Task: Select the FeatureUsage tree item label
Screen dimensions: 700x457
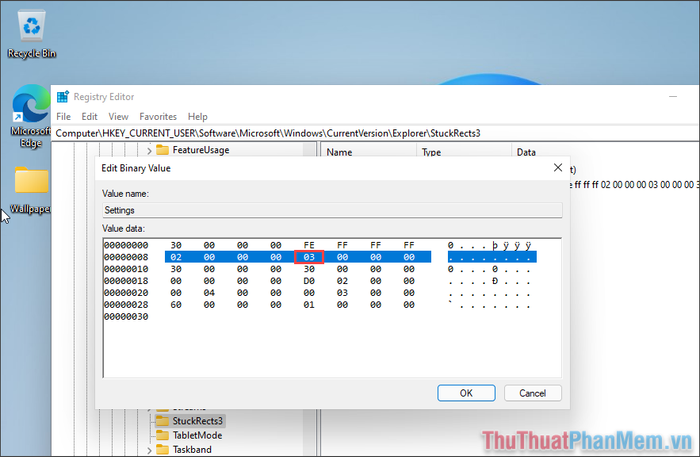Action: click(201, 150)
